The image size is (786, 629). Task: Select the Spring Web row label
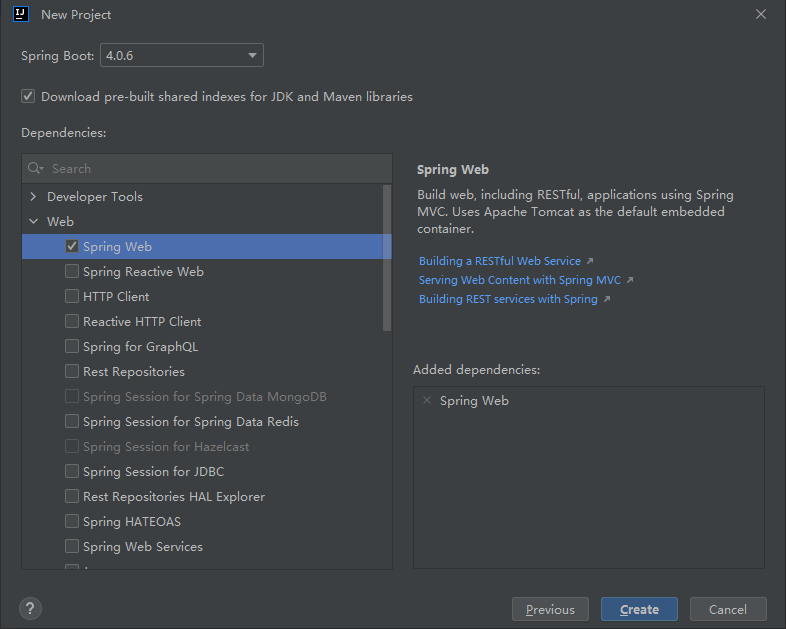[x=117, y=247]
